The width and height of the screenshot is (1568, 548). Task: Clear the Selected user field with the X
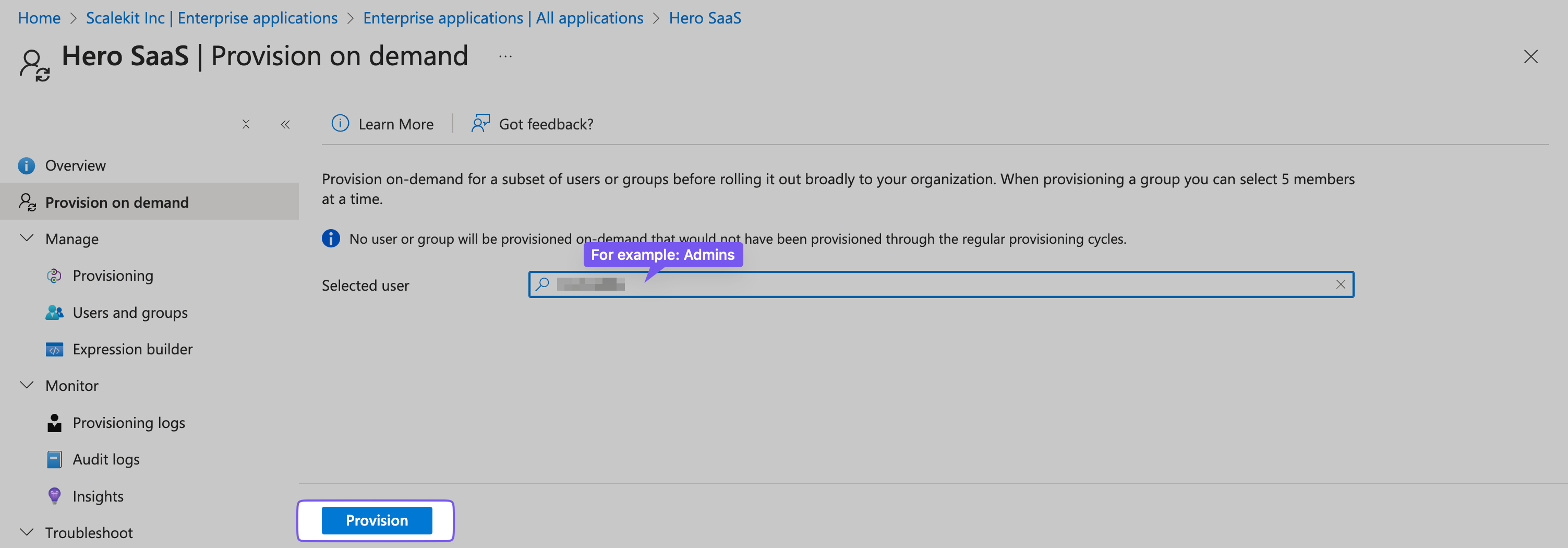point(1341,284)
